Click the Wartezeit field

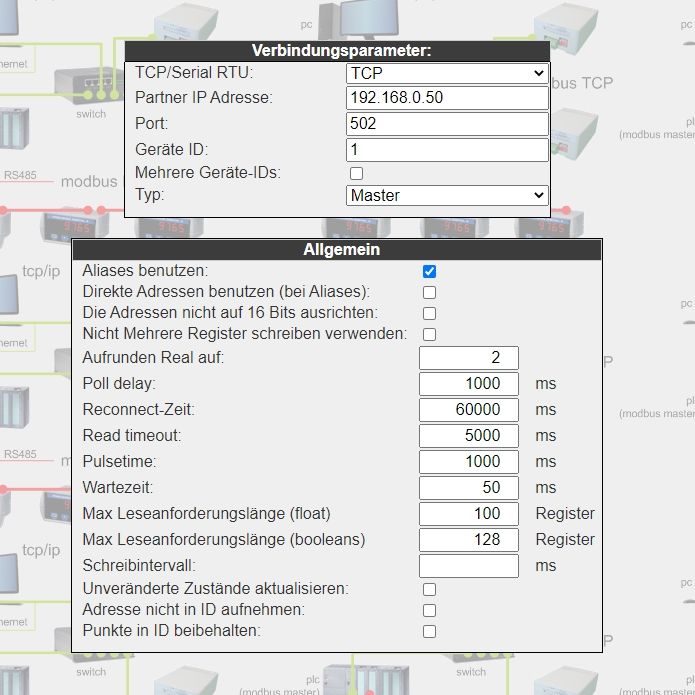tap(469, 488)
